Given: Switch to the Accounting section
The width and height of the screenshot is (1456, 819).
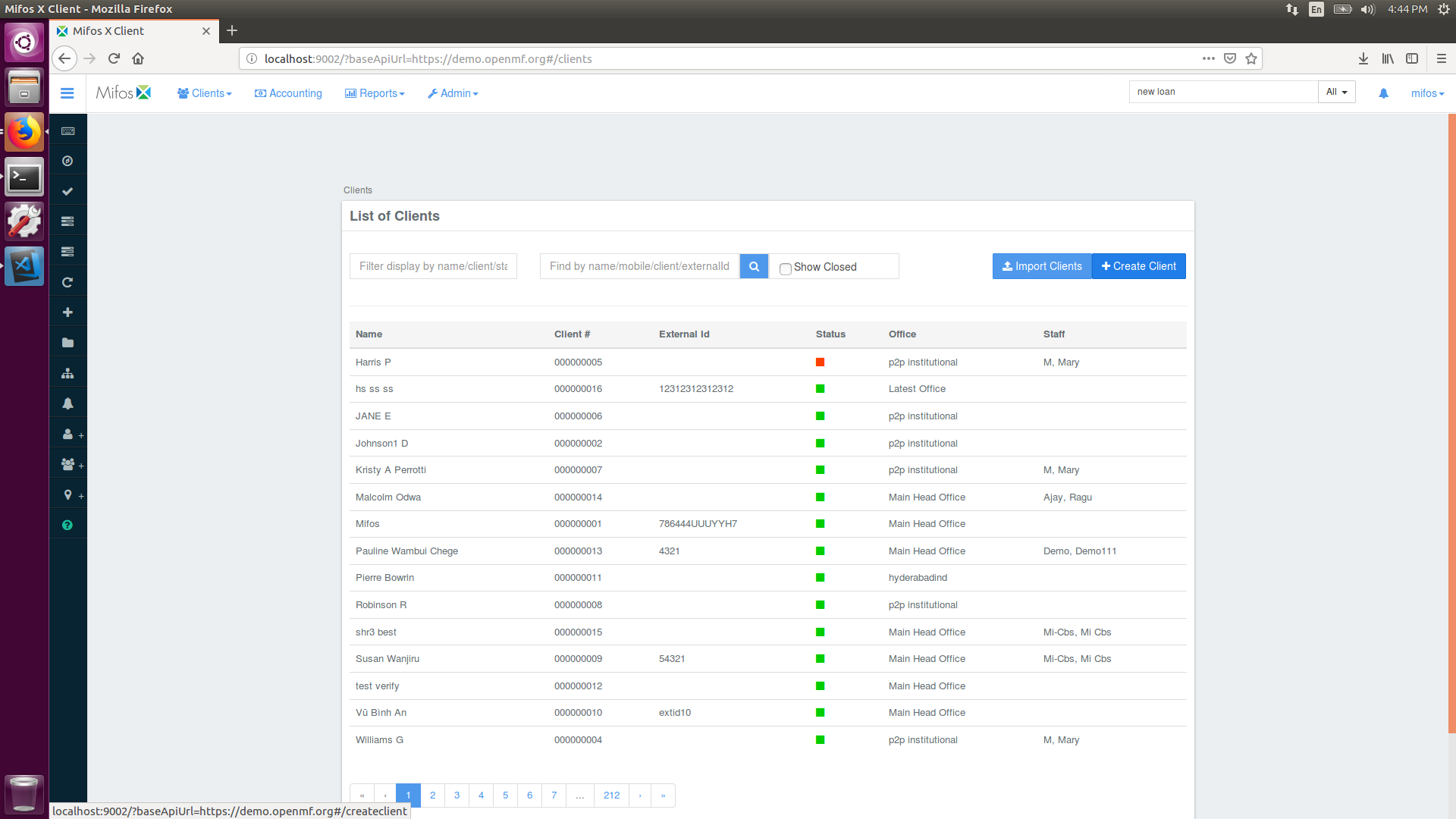Looking at the screenshot, I should tap(288, 93).
